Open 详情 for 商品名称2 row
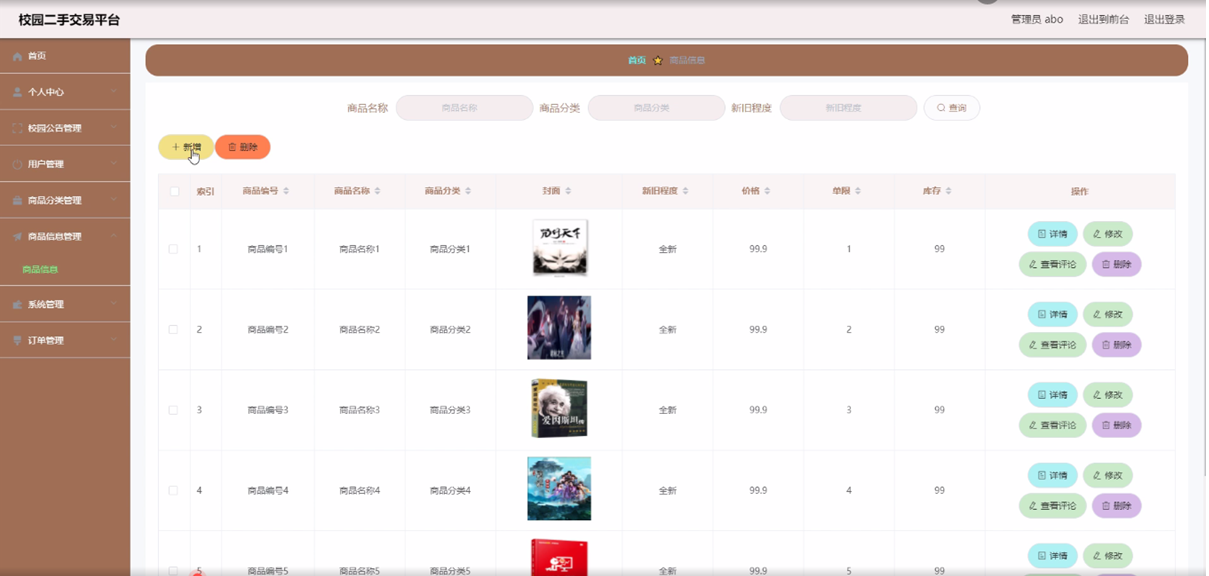1209x576 pixels. point(1052,315)
